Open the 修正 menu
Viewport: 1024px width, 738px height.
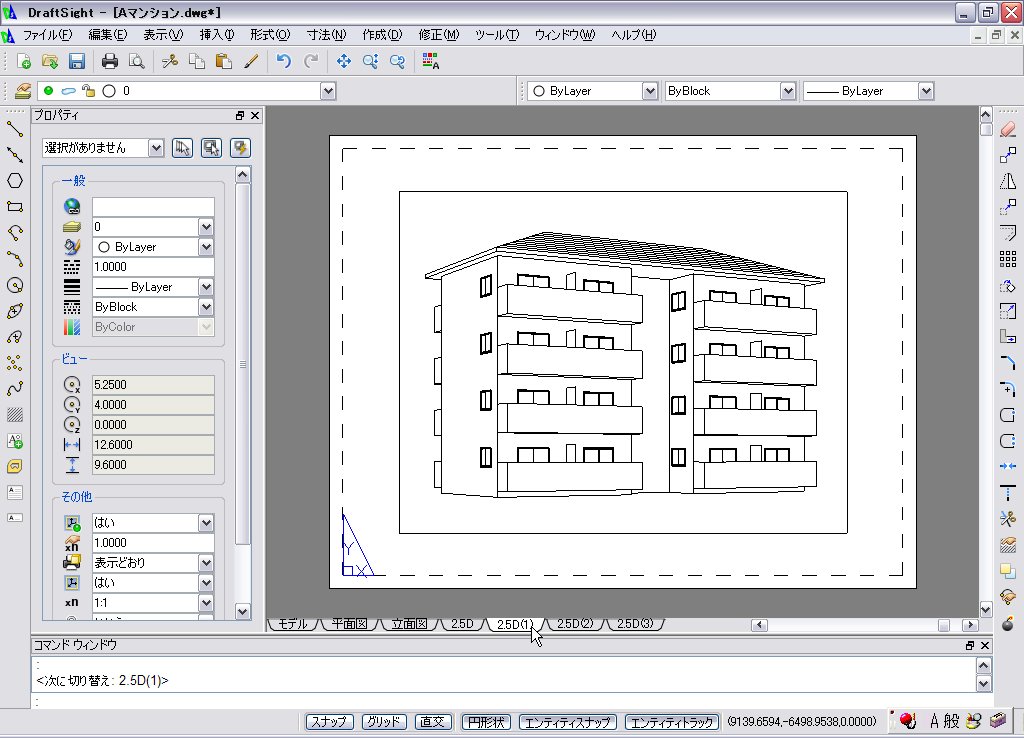pyautogui.click(x=439, y=35)
